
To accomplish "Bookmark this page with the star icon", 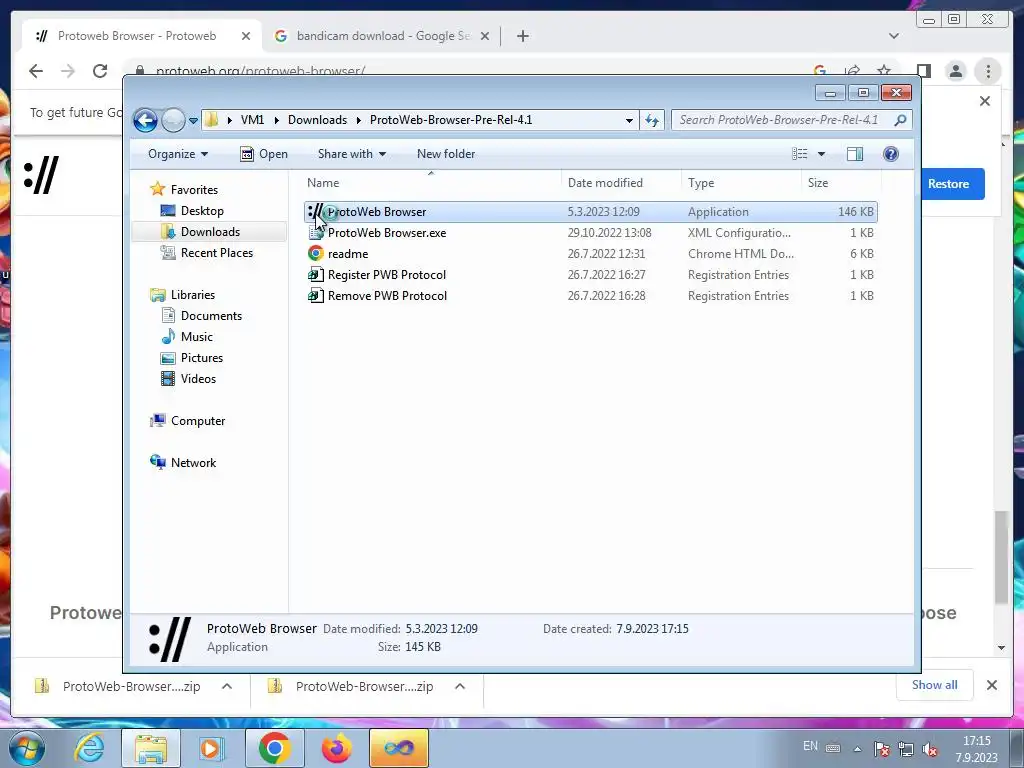I will [884, 69].
